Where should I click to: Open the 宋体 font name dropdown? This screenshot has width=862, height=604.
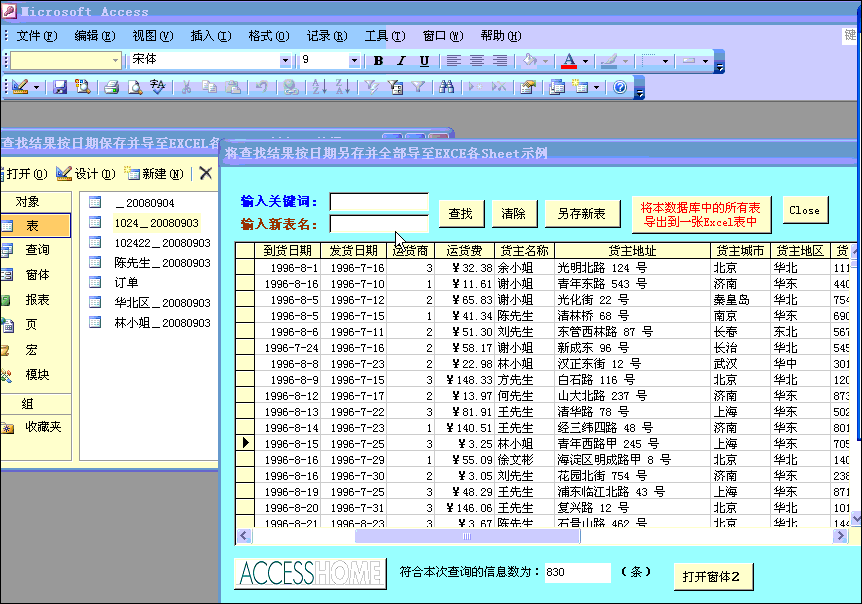click(x=285, y=60)
